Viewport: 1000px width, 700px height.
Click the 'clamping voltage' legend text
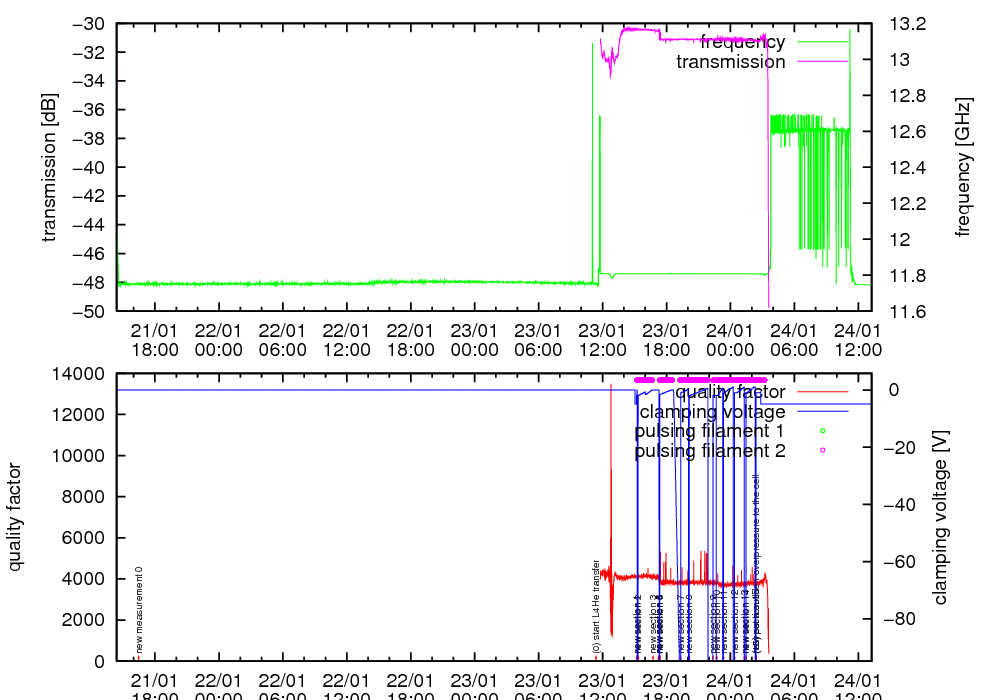(712, 411)
